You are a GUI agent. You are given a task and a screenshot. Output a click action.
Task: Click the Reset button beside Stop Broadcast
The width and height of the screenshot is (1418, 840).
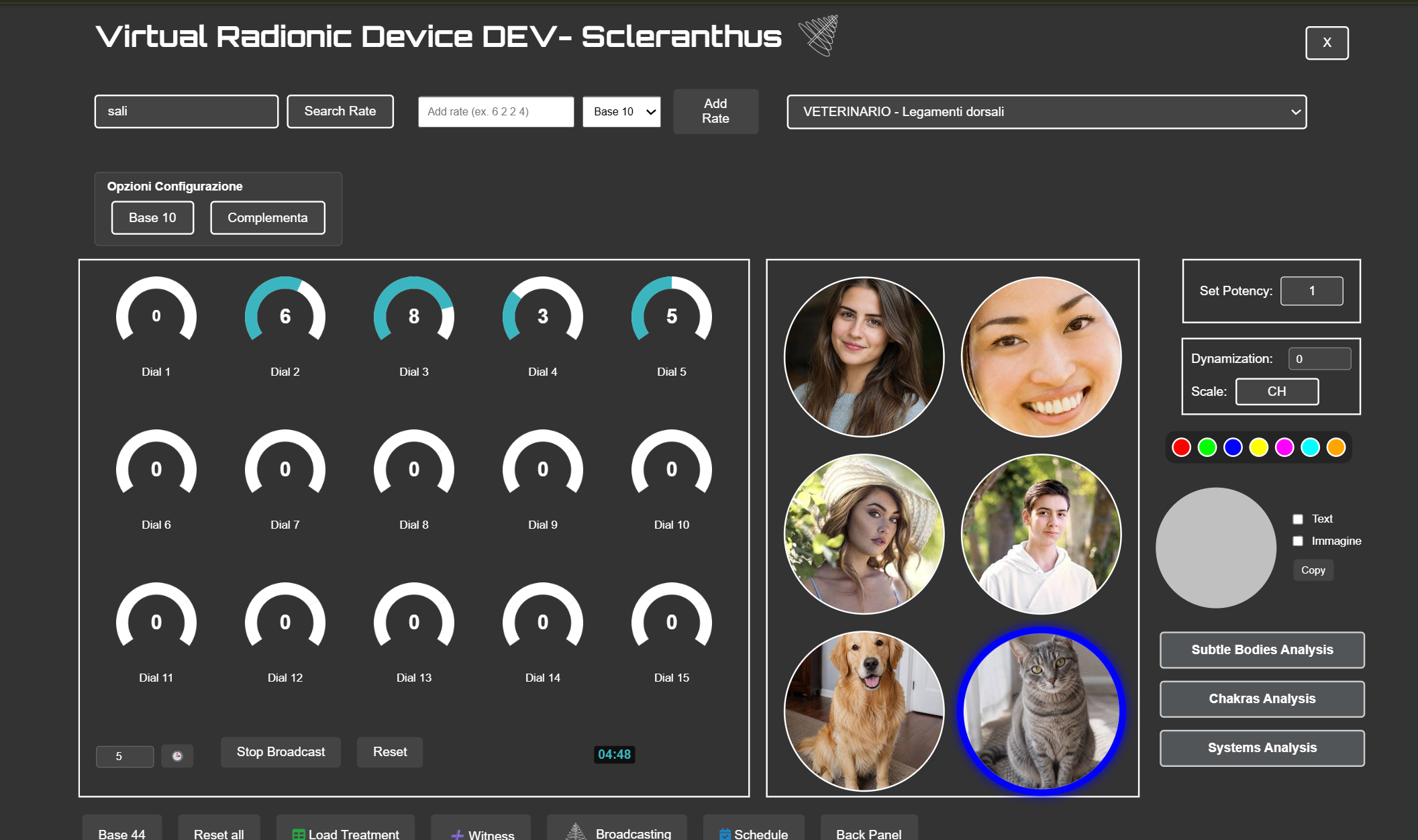click(390, 752)
